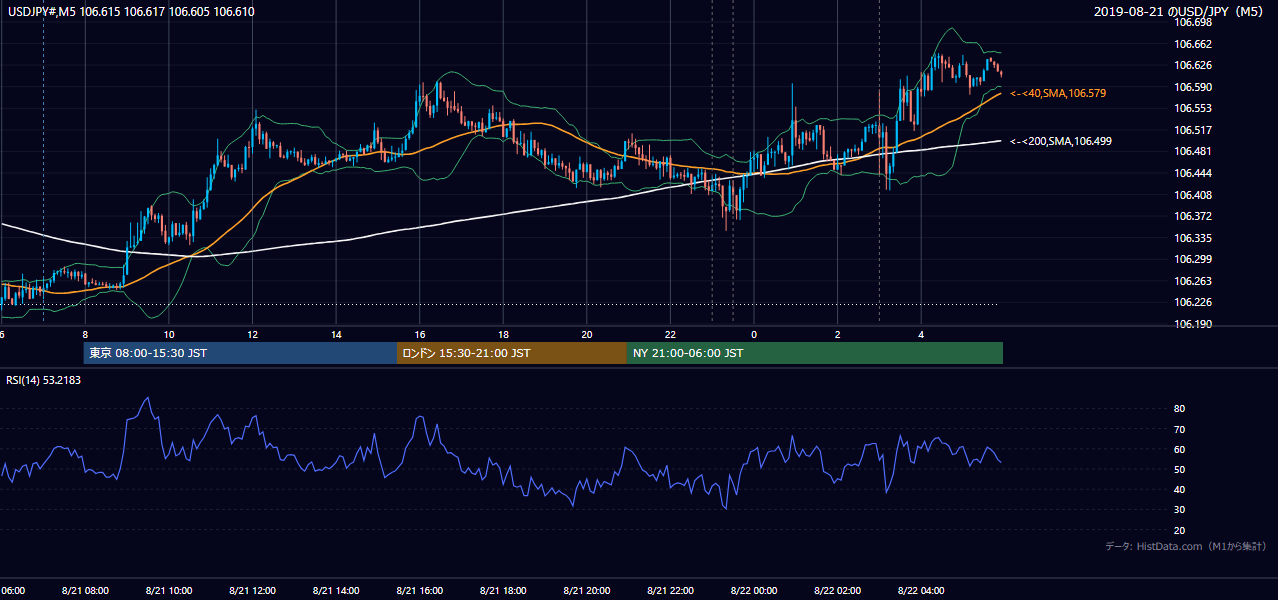Click bottom time label 8/22 02:00

pos(837,591)
